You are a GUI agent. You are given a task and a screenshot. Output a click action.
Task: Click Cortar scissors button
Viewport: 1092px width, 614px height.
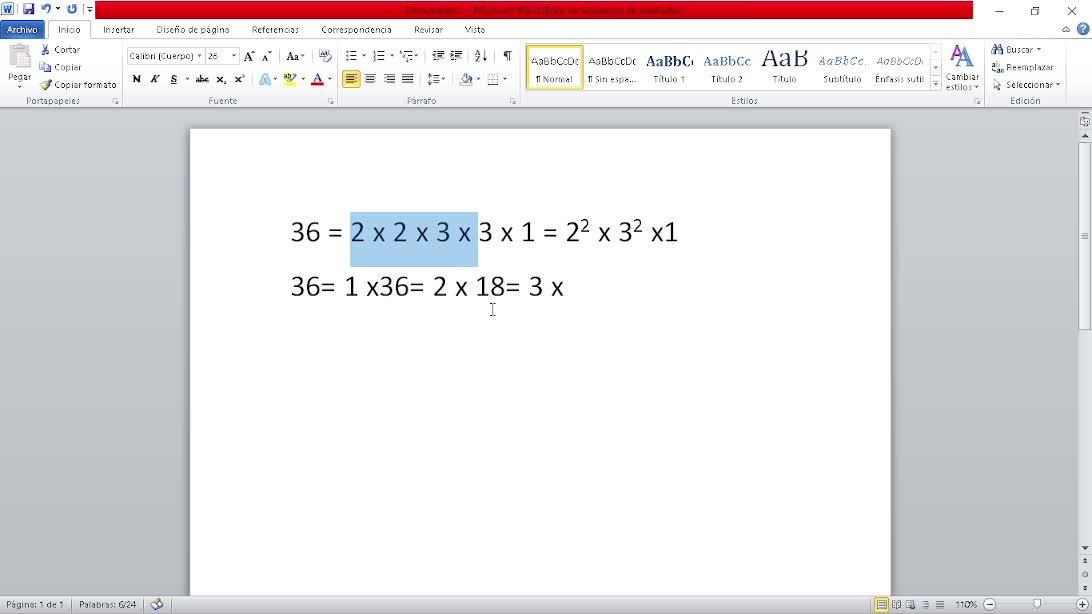coord(61,49)
